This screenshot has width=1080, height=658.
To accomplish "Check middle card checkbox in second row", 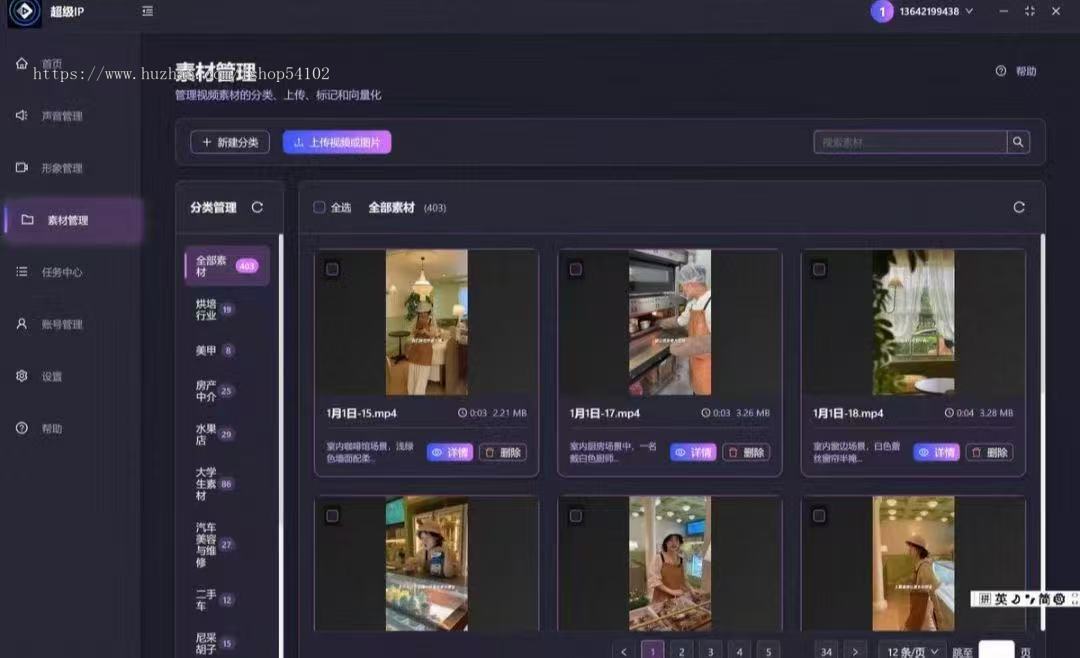I will point(576,515).
